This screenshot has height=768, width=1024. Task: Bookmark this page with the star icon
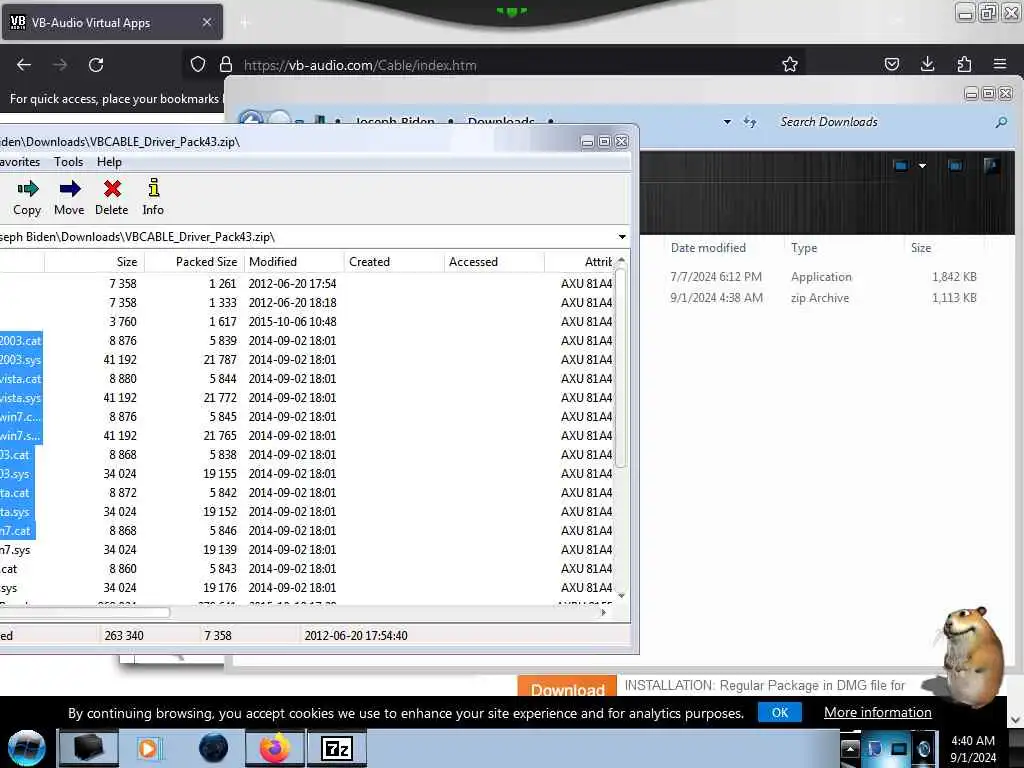tap(790, 64)
